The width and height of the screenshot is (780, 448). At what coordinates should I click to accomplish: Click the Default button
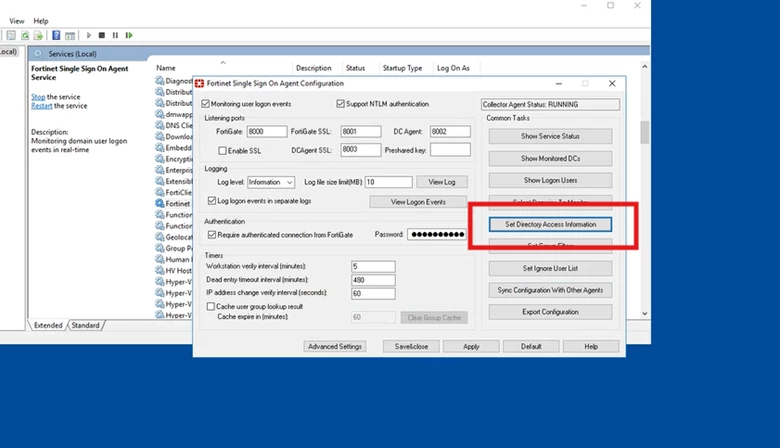531,347
